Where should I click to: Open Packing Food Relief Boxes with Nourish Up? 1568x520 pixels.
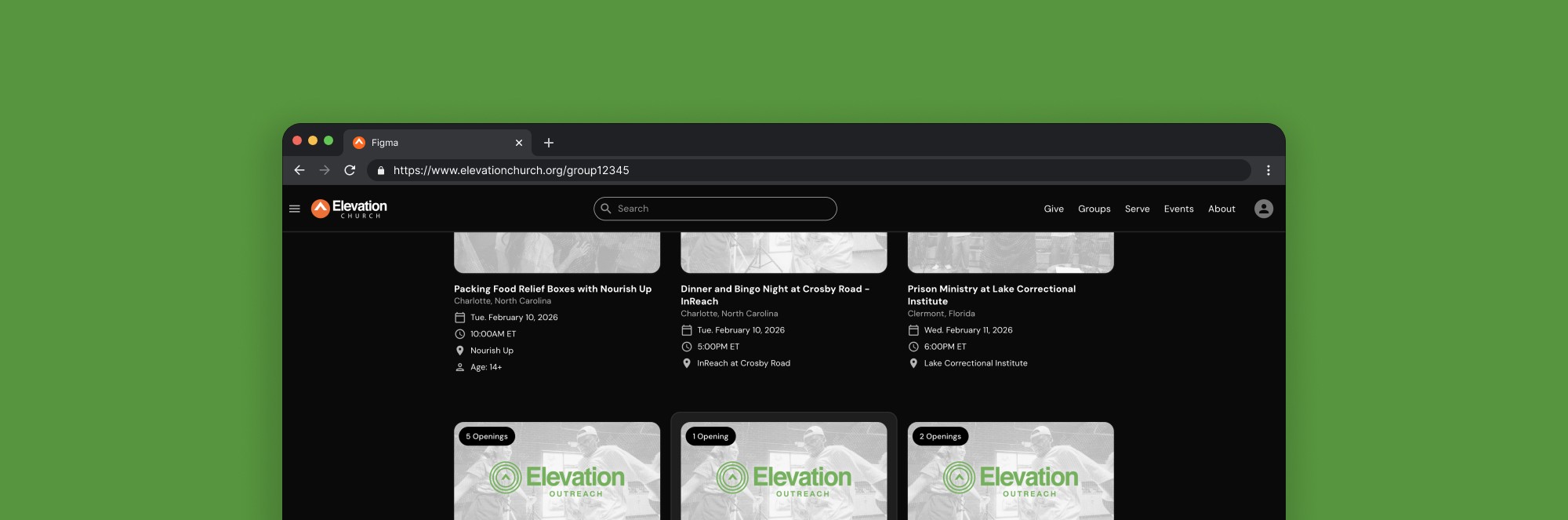point(553,289)
